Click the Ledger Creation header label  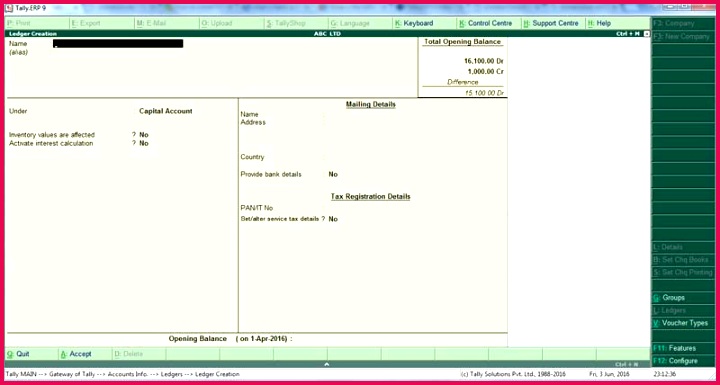pos(33,34)
